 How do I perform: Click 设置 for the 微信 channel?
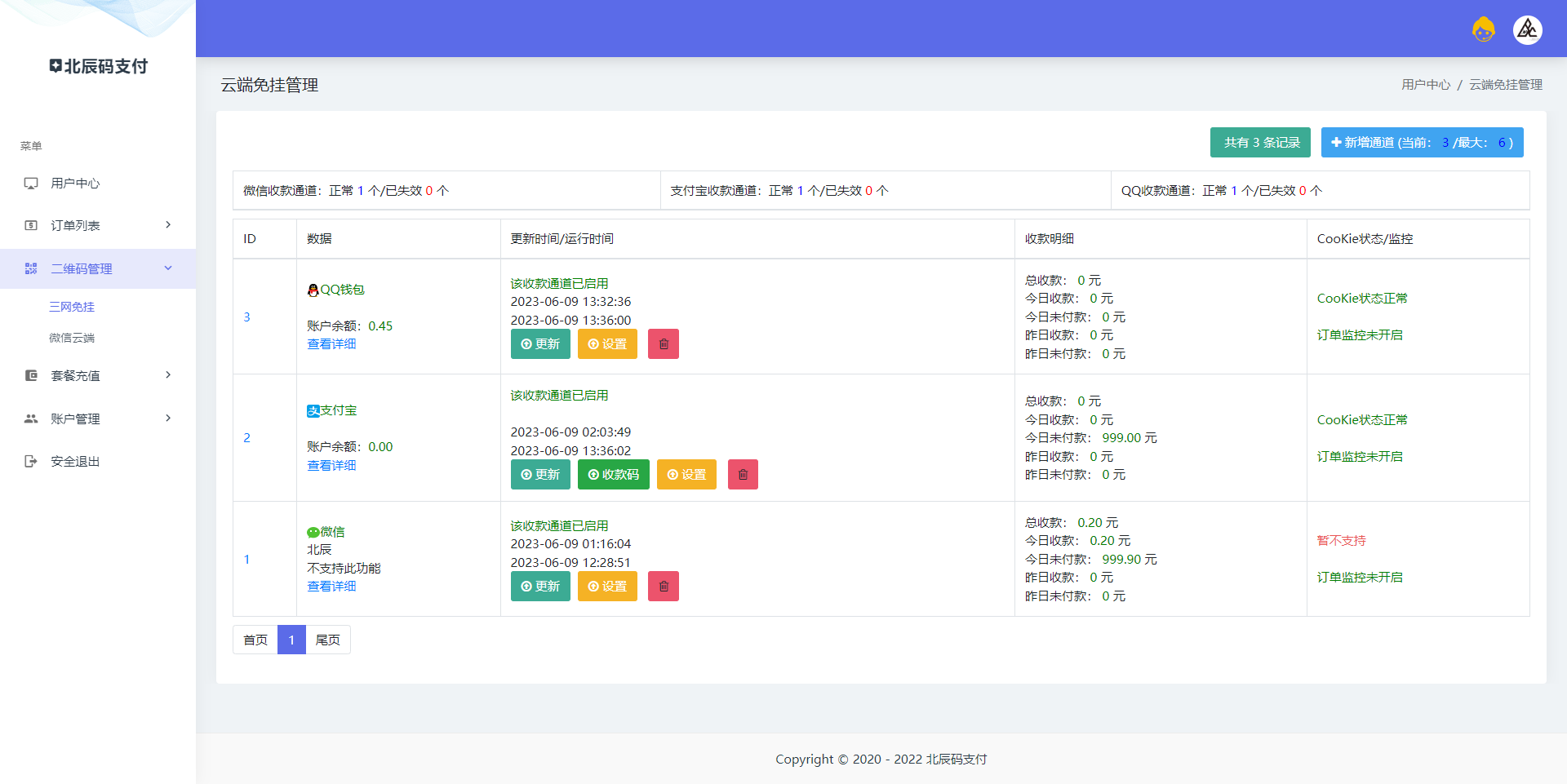click(x=607, y=587)
